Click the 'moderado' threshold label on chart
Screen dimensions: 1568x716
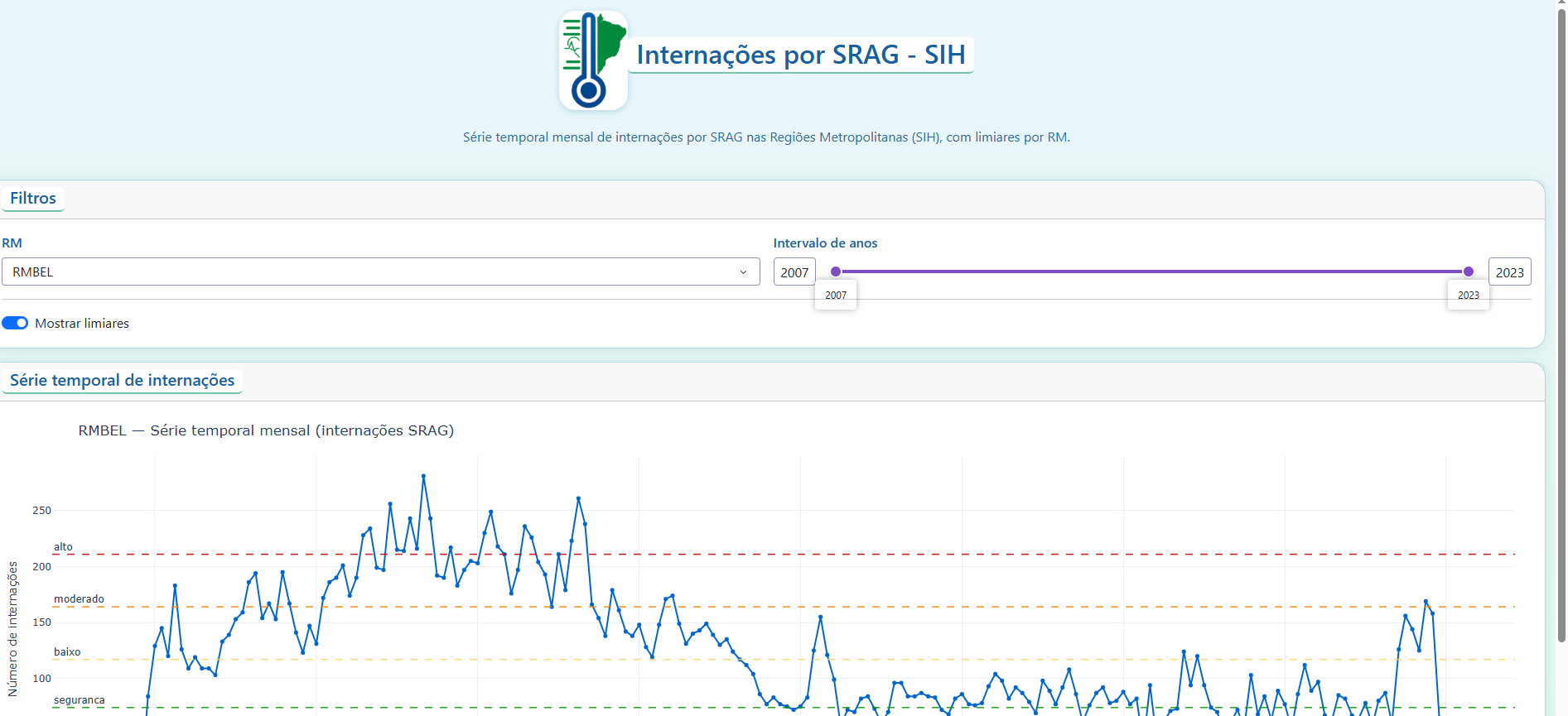click(x=79, y=599)
